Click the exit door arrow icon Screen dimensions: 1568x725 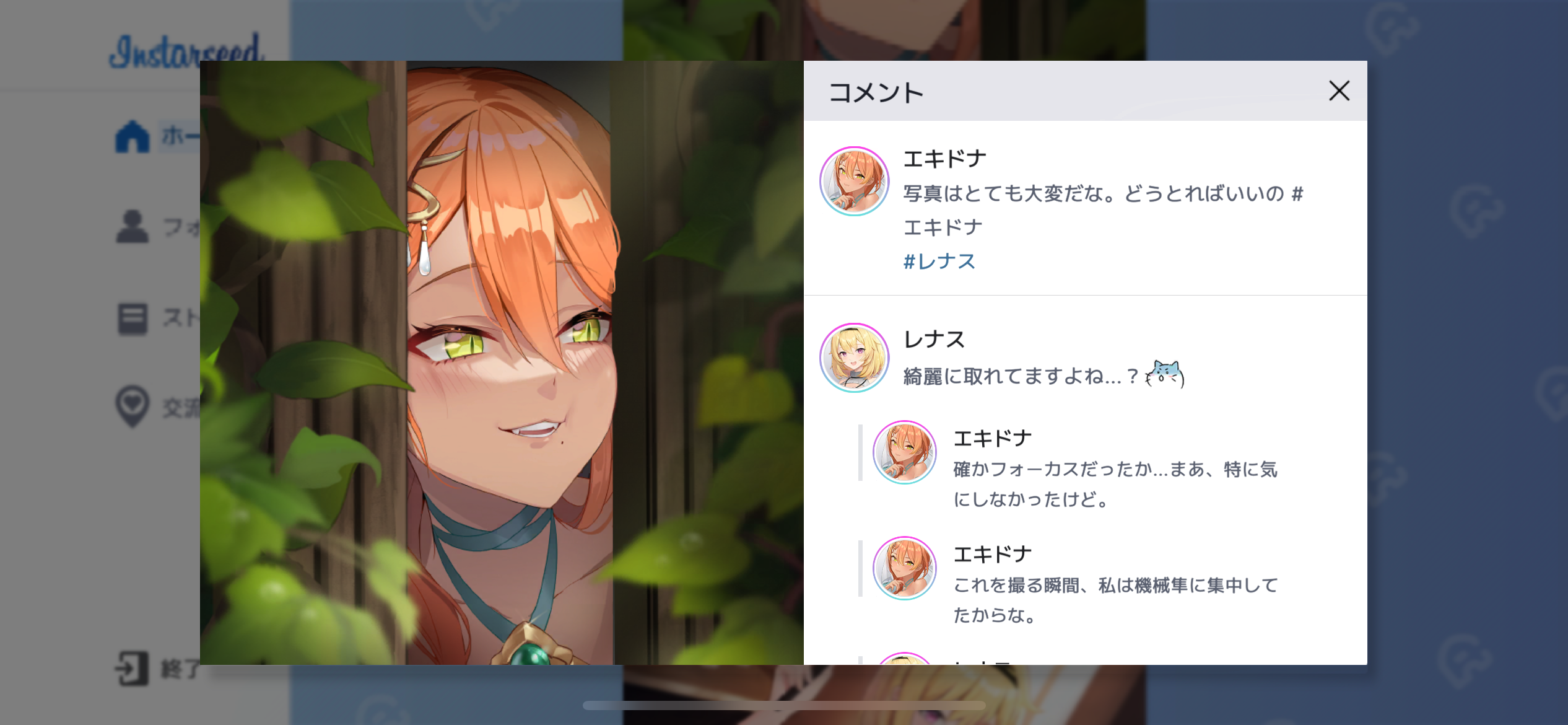(x=132, y=668)
